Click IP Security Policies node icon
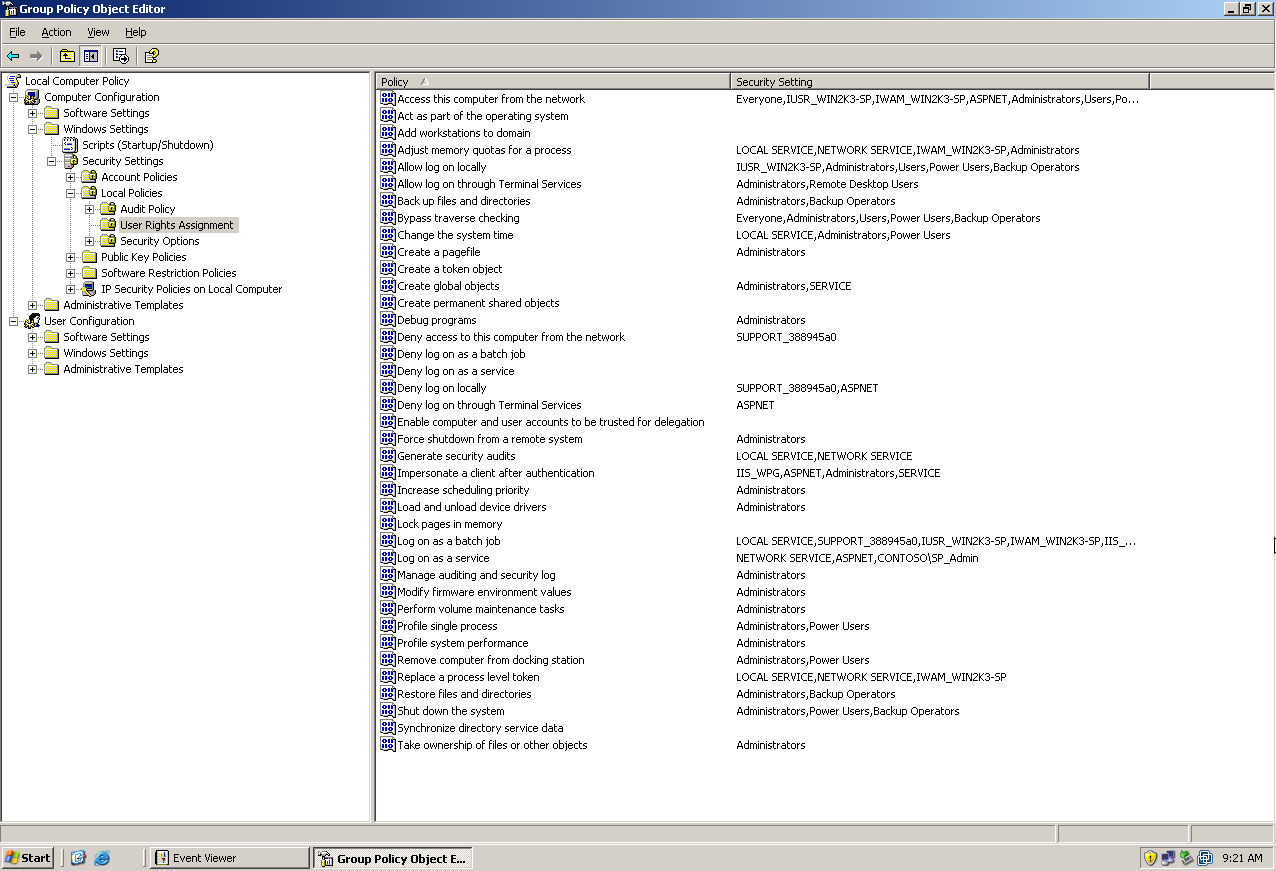Image resolution: width=1276 pixels, height=871 pixels. (x=89, y=289)
